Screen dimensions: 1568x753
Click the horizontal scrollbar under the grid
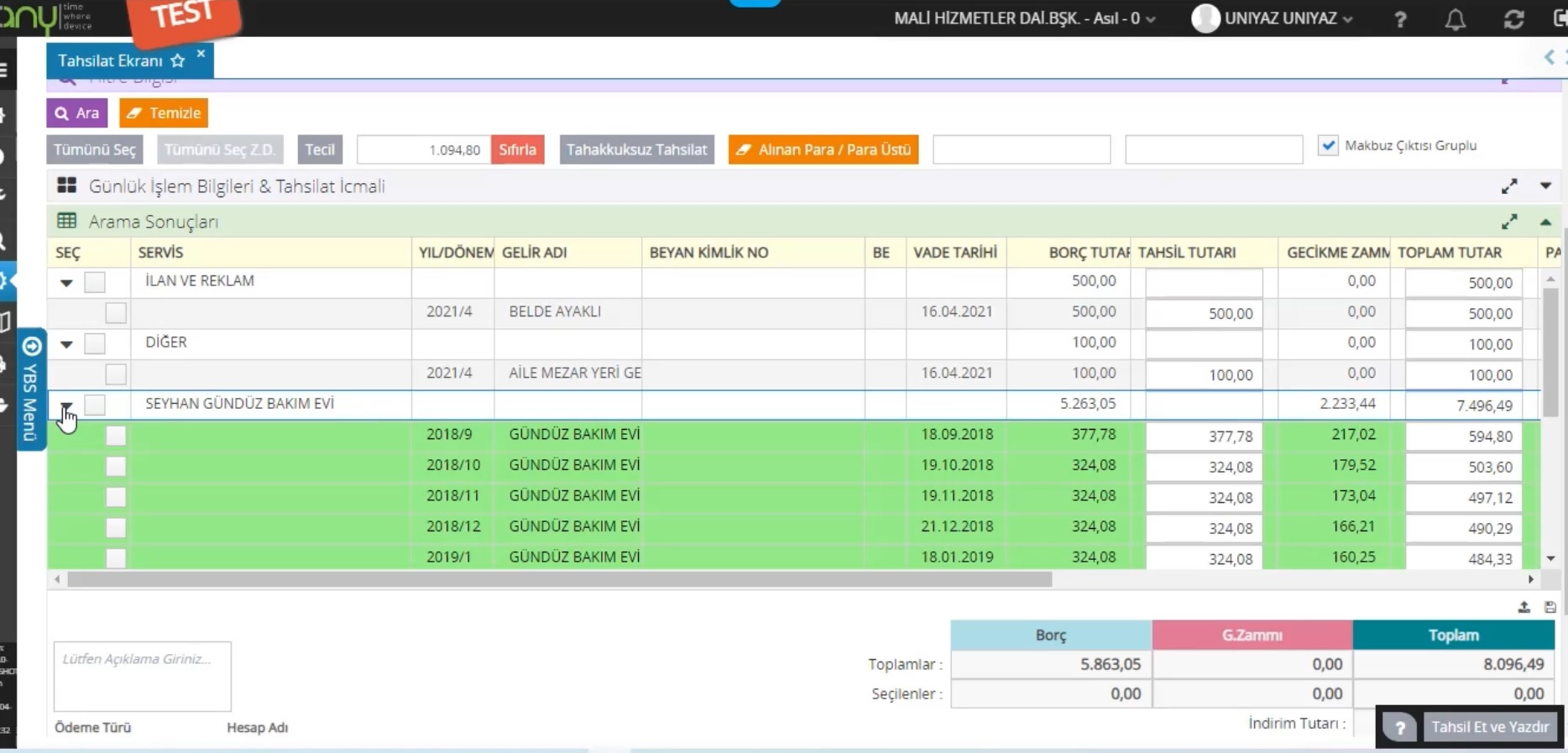point(559,579)
